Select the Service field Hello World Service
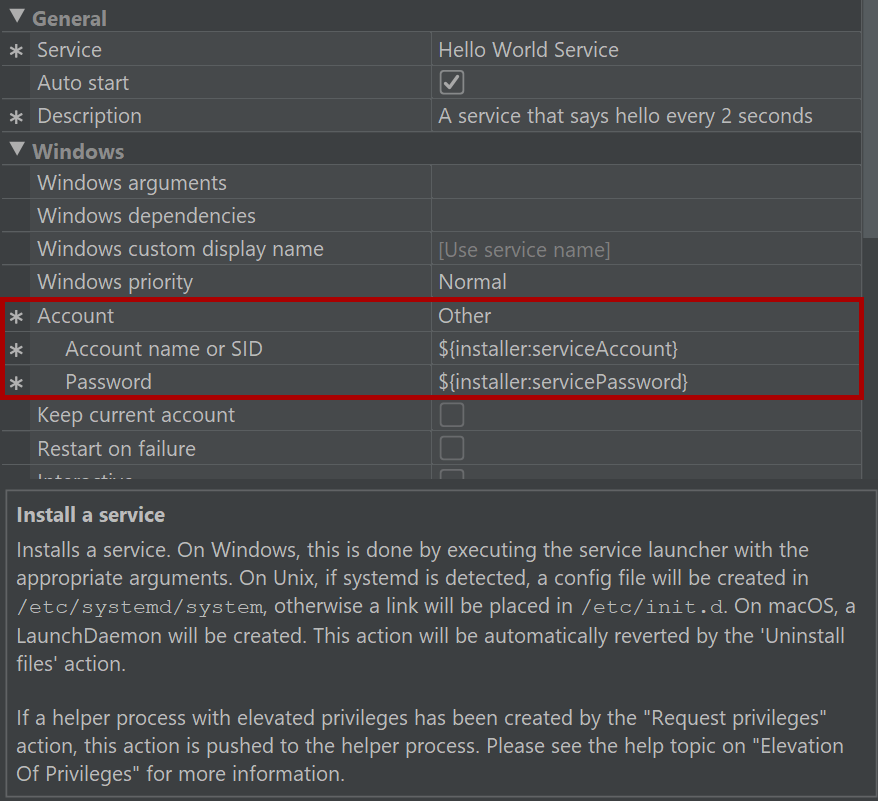The image size is (878, 801). 646,49
